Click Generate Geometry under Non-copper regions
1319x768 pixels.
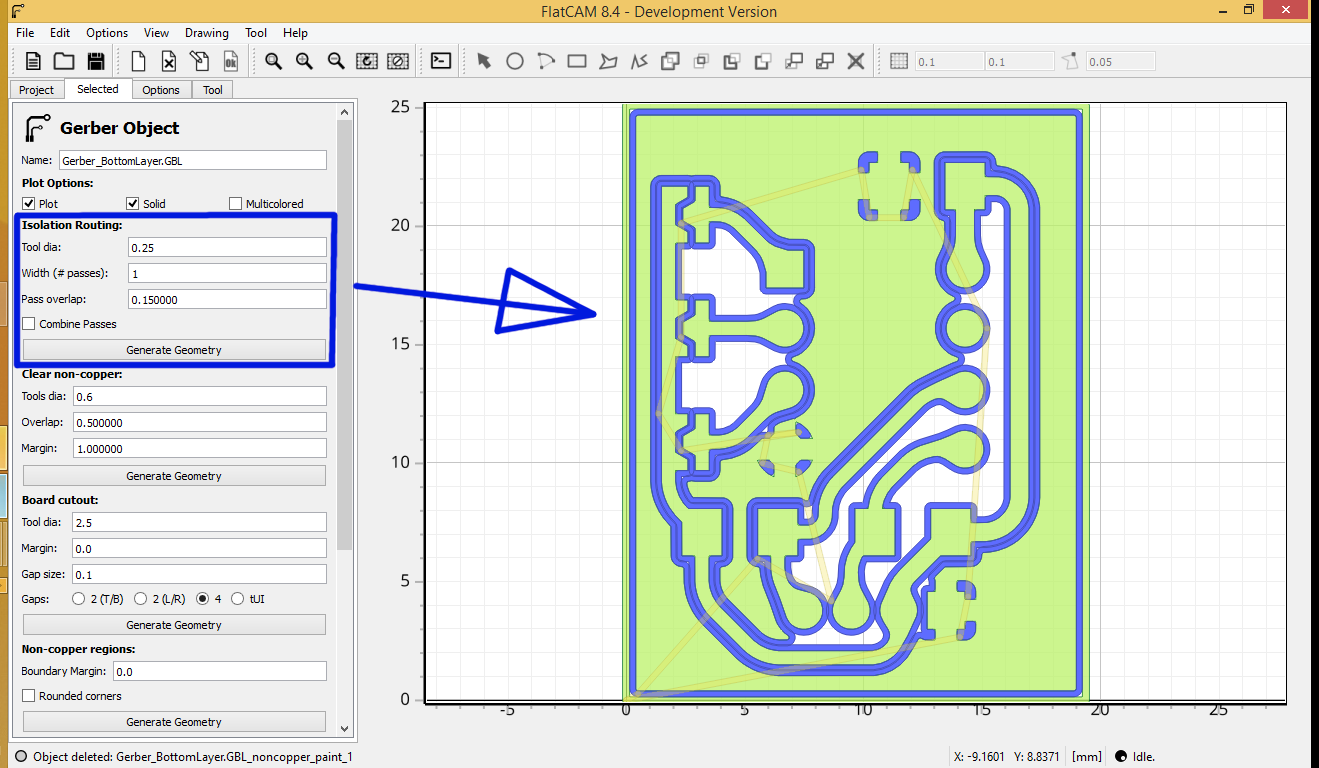click(174, 722)
